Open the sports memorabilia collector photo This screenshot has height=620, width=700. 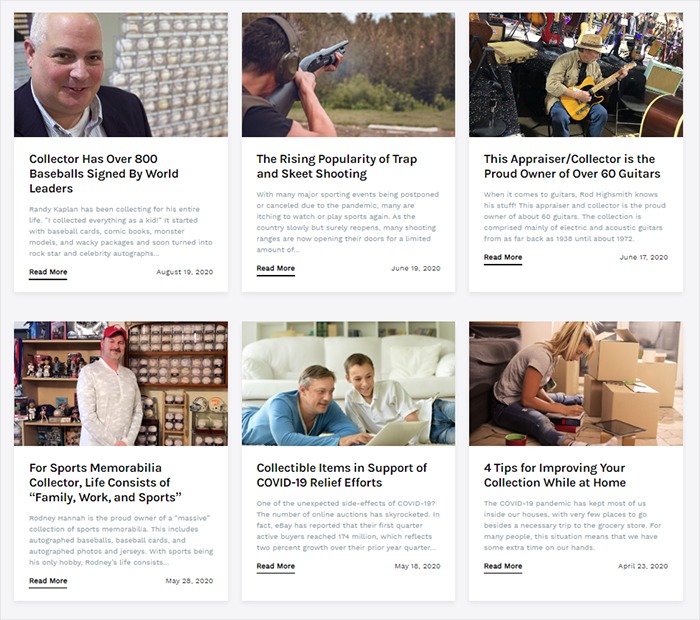121,383
